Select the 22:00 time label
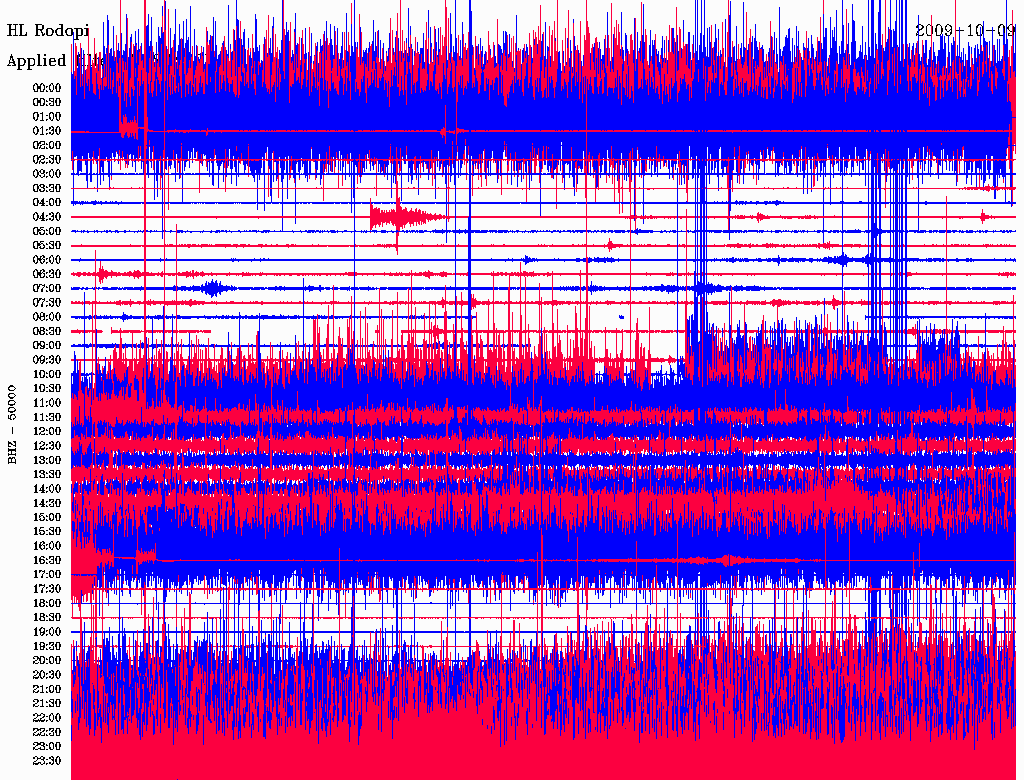 47,718
